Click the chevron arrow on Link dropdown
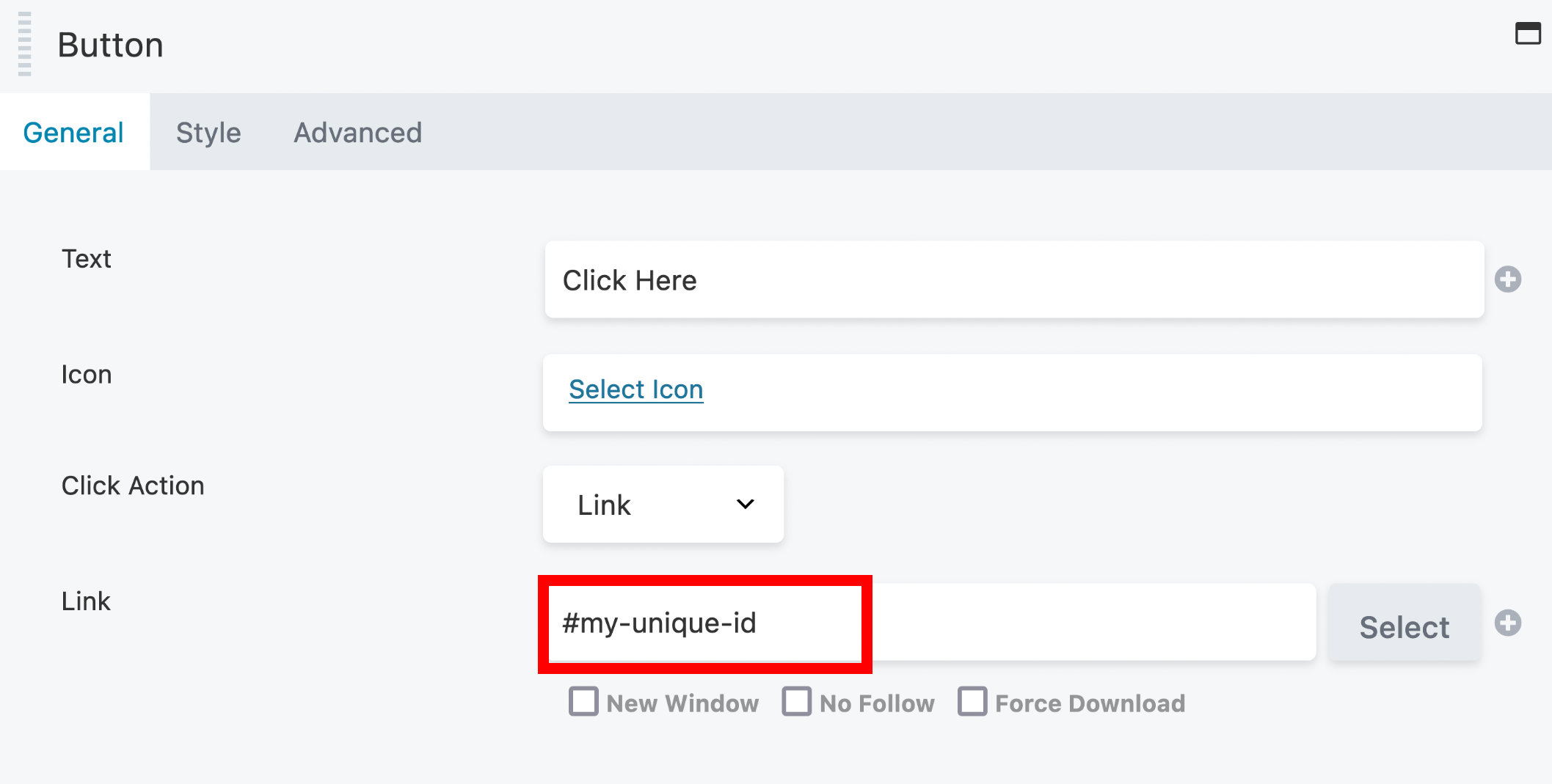 pyautogui.click(x=745, y=505)
